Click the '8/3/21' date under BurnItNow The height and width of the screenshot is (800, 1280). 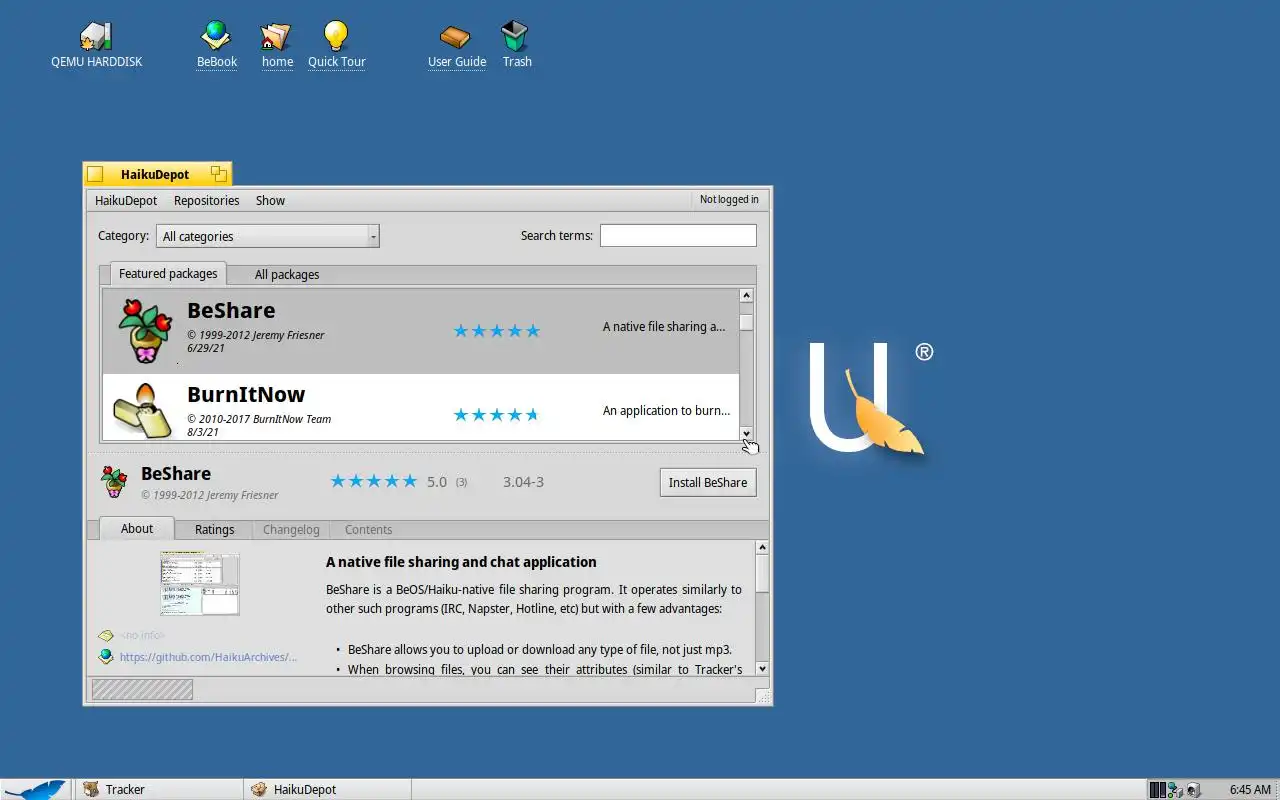[203, 432]
